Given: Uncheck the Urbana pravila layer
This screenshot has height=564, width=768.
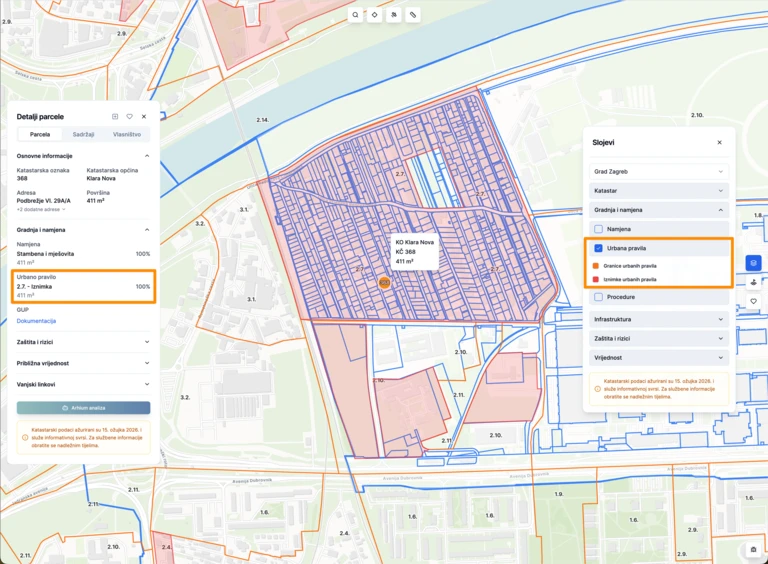Looking at the screenshot, I should tap(599, 247).
